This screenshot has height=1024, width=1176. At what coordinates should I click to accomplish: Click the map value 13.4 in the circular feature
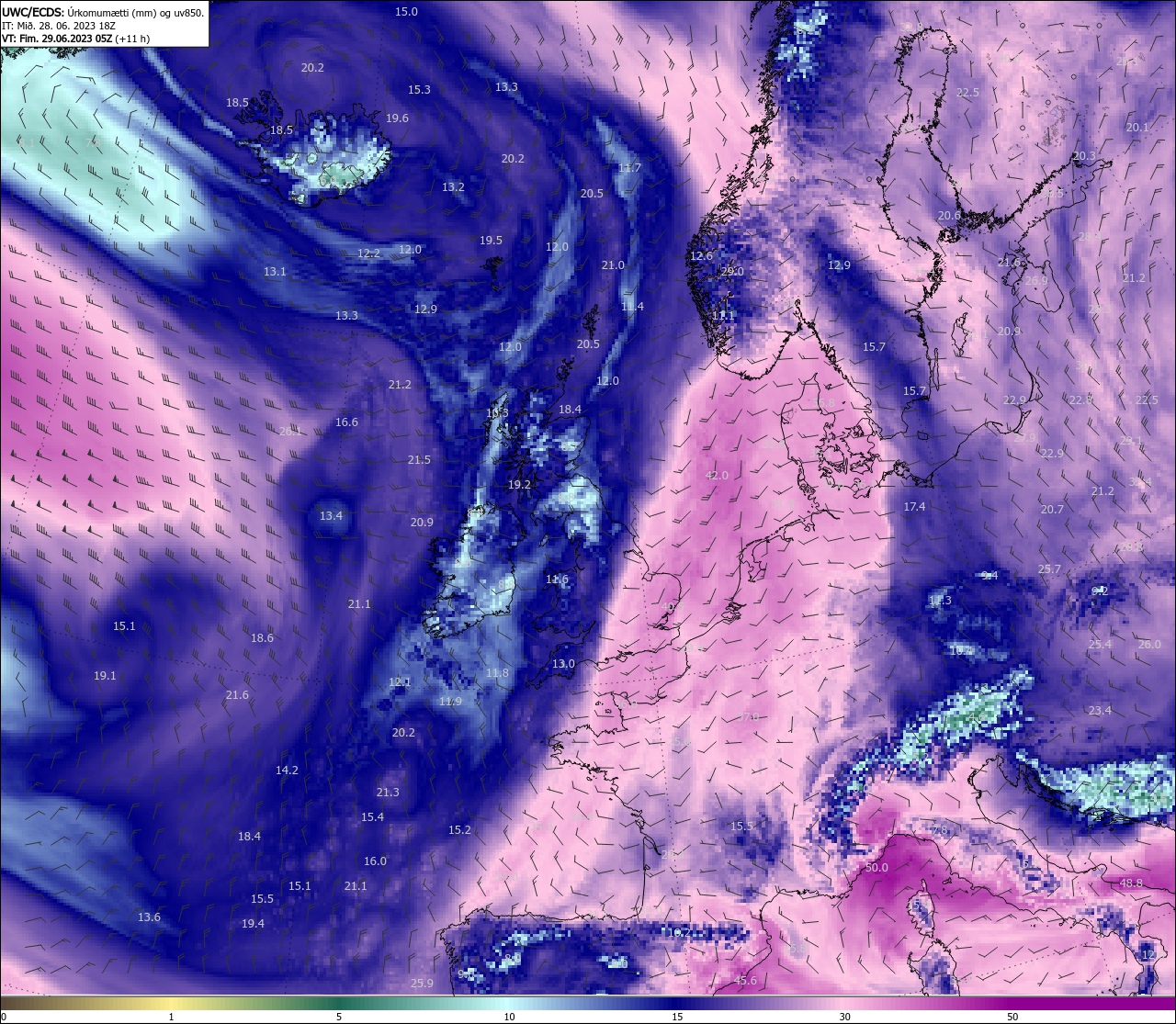[x=331, y=516]
